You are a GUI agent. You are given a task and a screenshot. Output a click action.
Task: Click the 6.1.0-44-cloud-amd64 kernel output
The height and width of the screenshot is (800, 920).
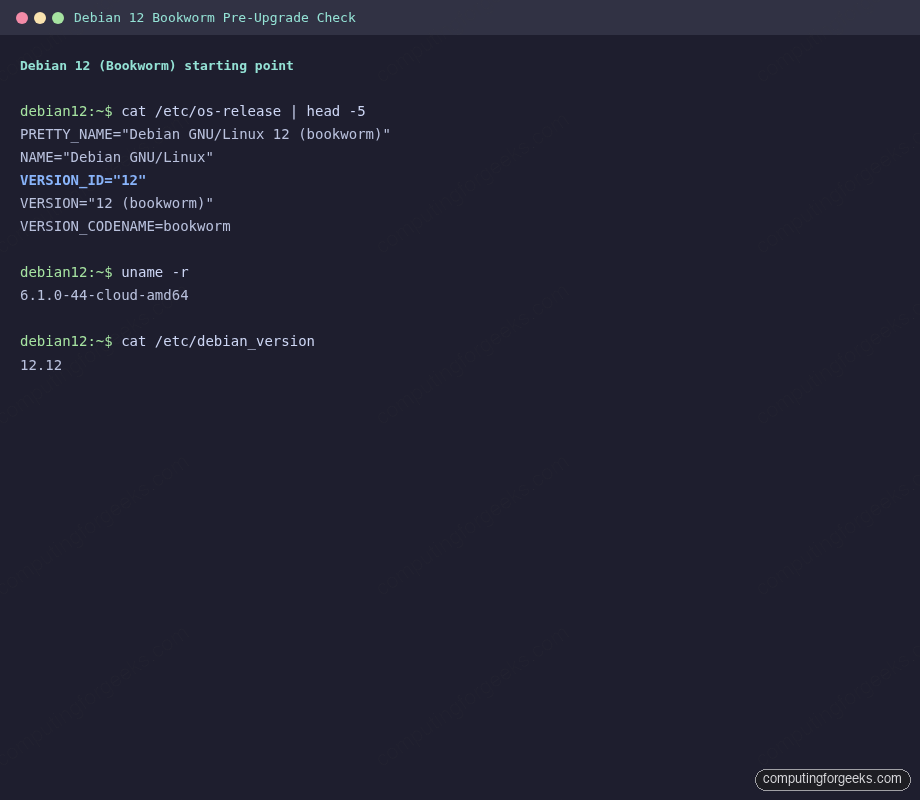(x=104, y=295)
